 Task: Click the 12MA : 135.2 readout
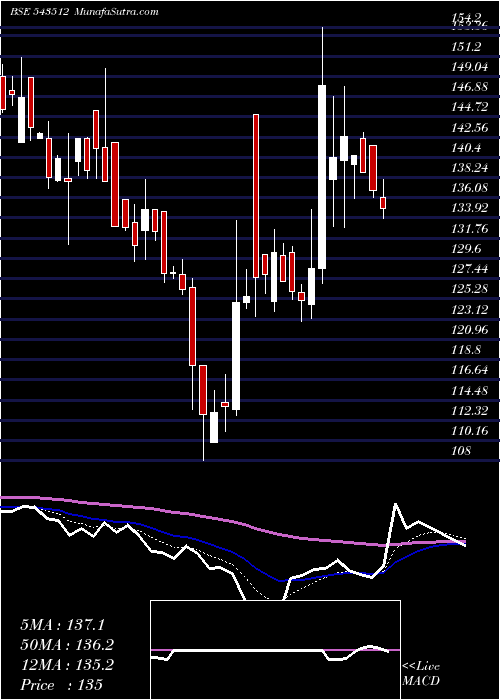pos(67,665)
